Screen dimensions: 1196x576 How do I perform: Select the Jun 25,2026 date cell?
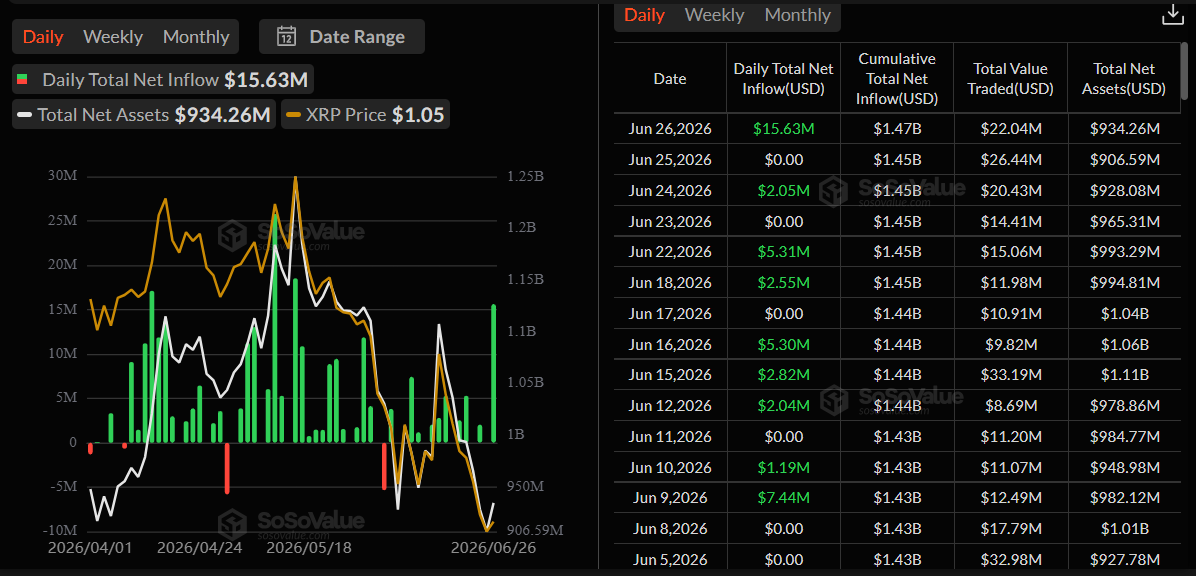pyautogui.click(x=670, y=160)
